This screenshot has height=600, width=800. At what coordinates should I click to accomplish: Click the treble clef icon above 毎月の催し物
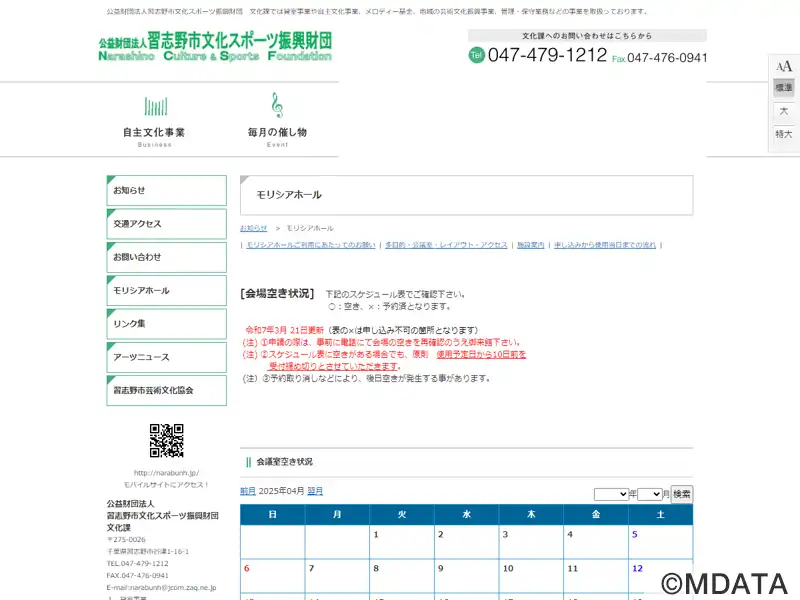pos(277,105)
